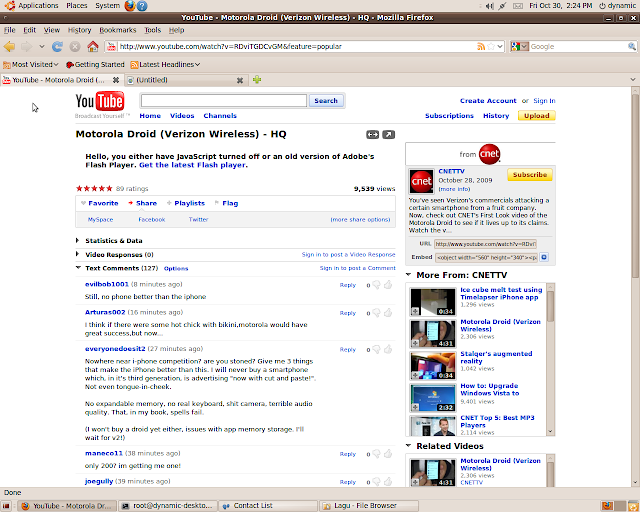Click the YouTube Search button
The height and width of the screenshot is (512, 640).
(326, 100)
